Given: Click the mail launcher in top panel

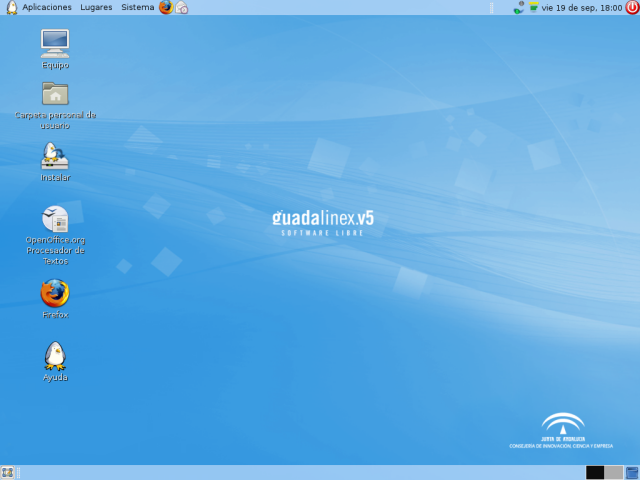Looking at the screenshot, I should point(182,7).
